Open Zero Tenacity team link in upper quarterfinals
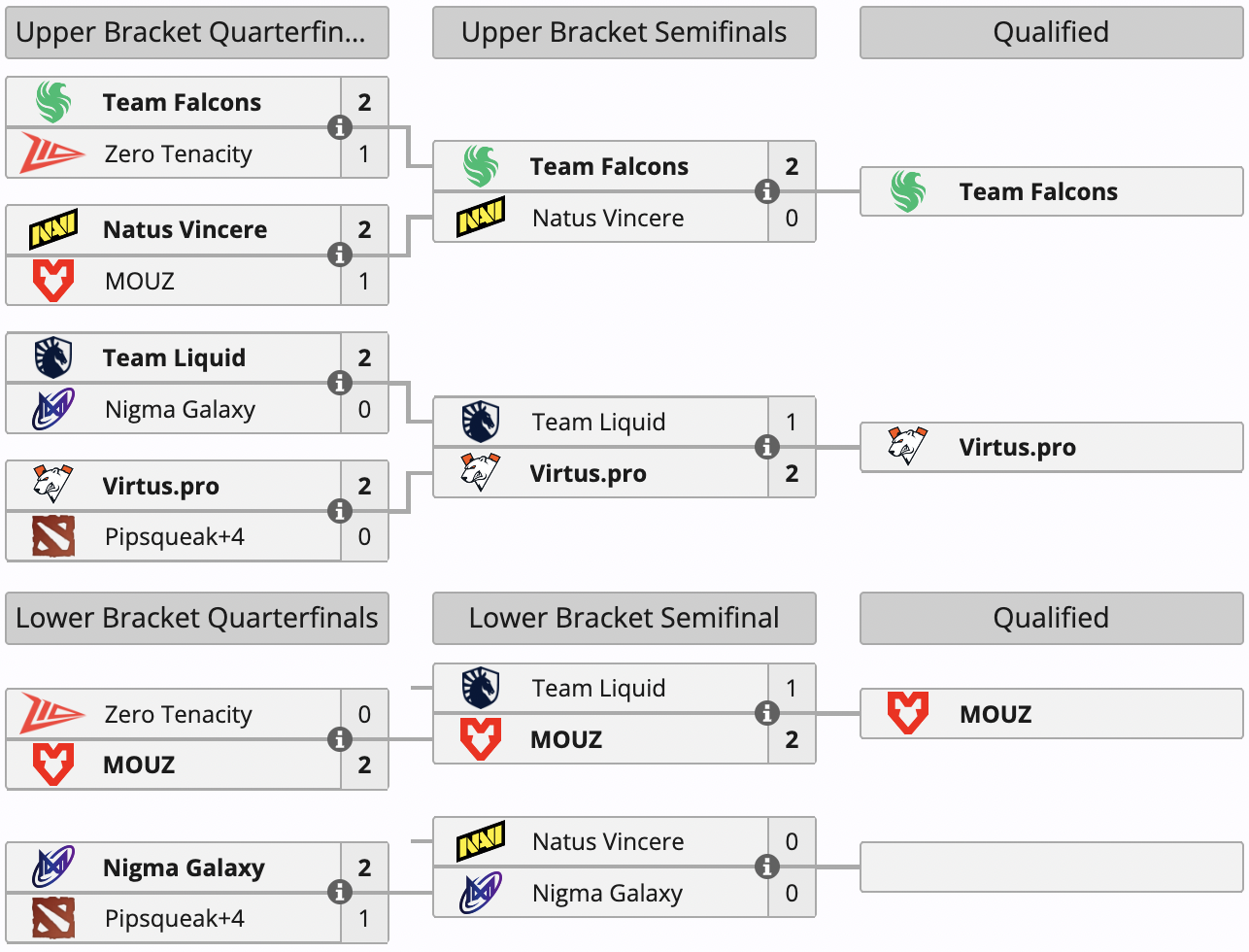Screen dimensions: 1249x952 179,153
